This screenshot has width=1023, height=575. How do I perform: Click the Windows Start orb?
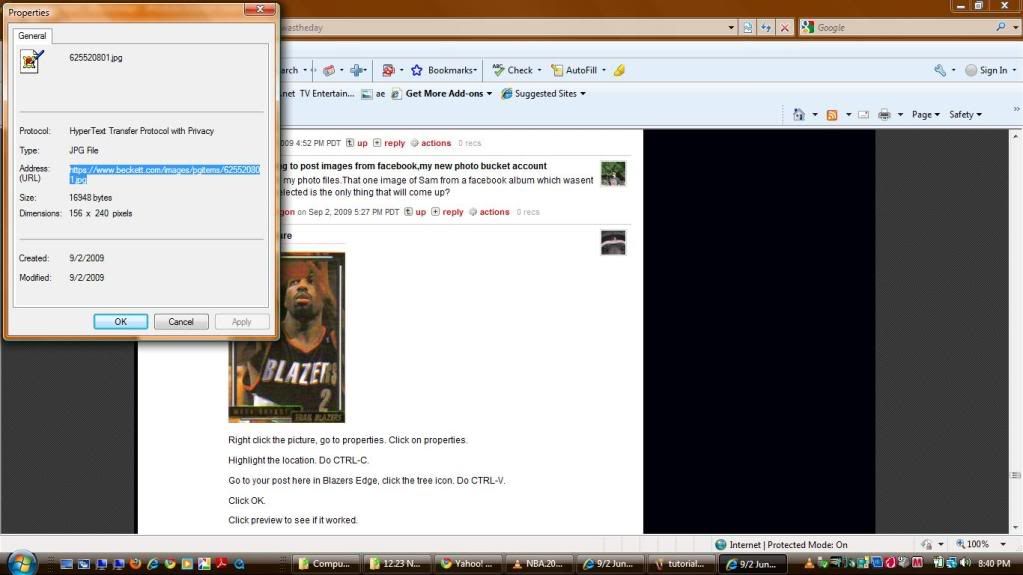point(22,563)
